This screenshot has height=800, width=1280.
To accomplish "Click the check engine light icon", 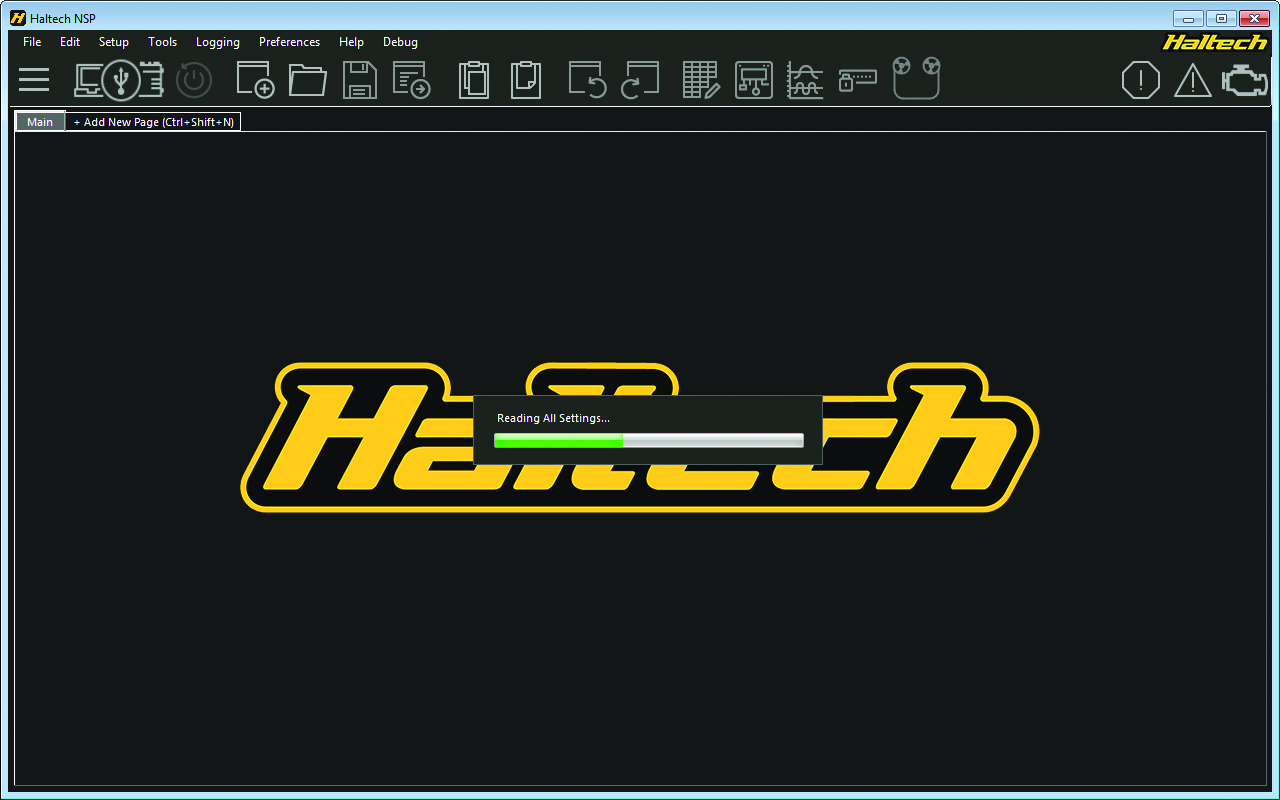I will tap(1245, 80).
